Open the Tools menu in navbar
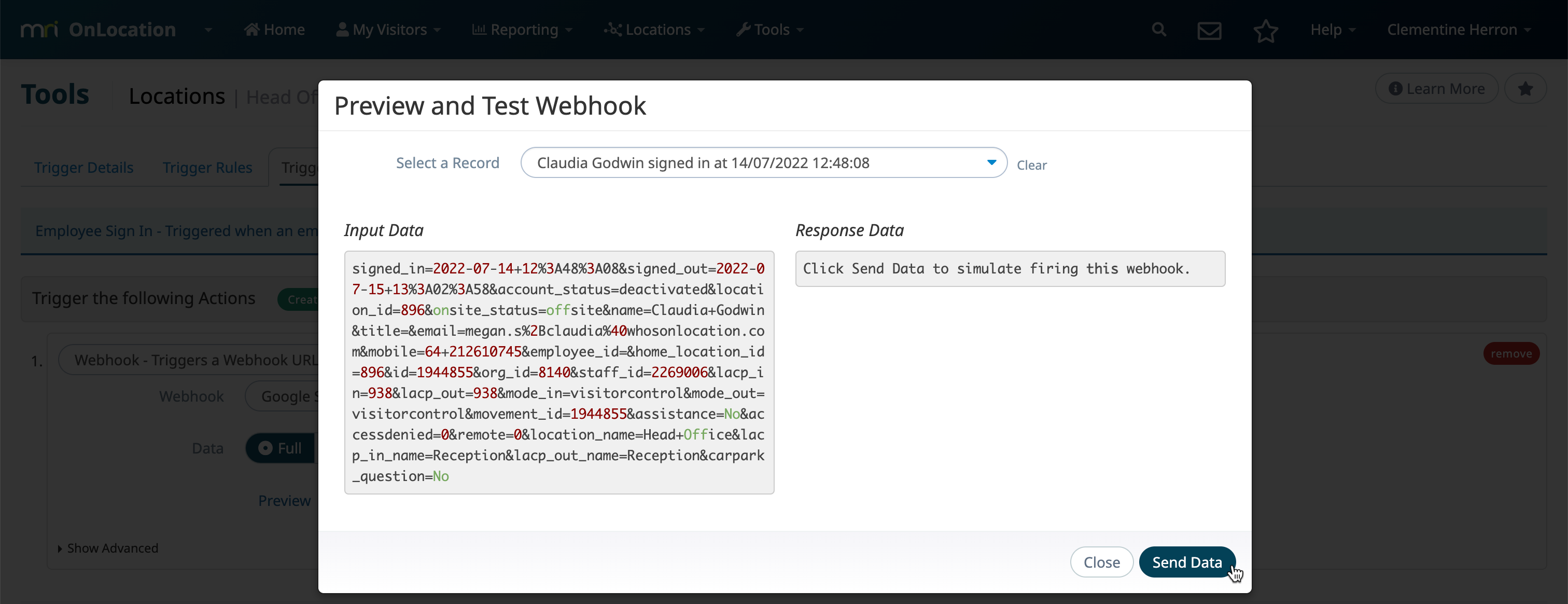Screen dimensions: 1568x604 click(770, 29)
